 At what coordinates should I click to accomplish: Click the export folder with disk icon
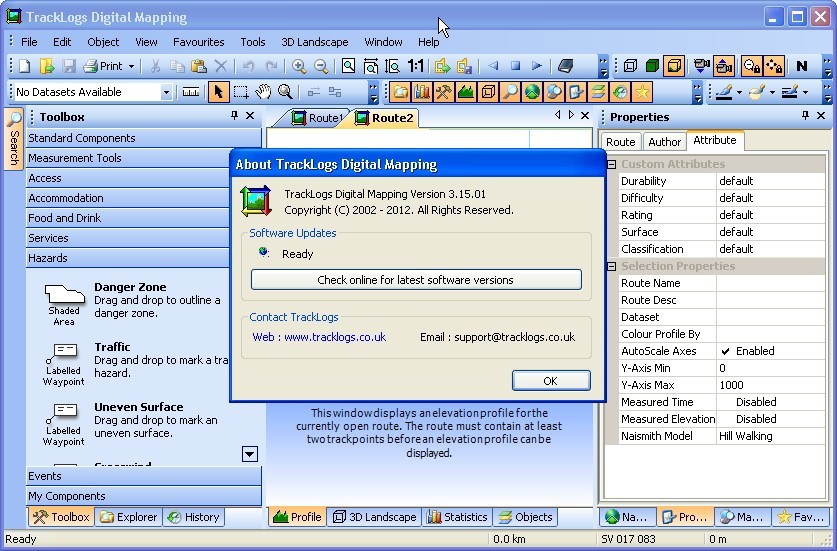tap(464, 66)
